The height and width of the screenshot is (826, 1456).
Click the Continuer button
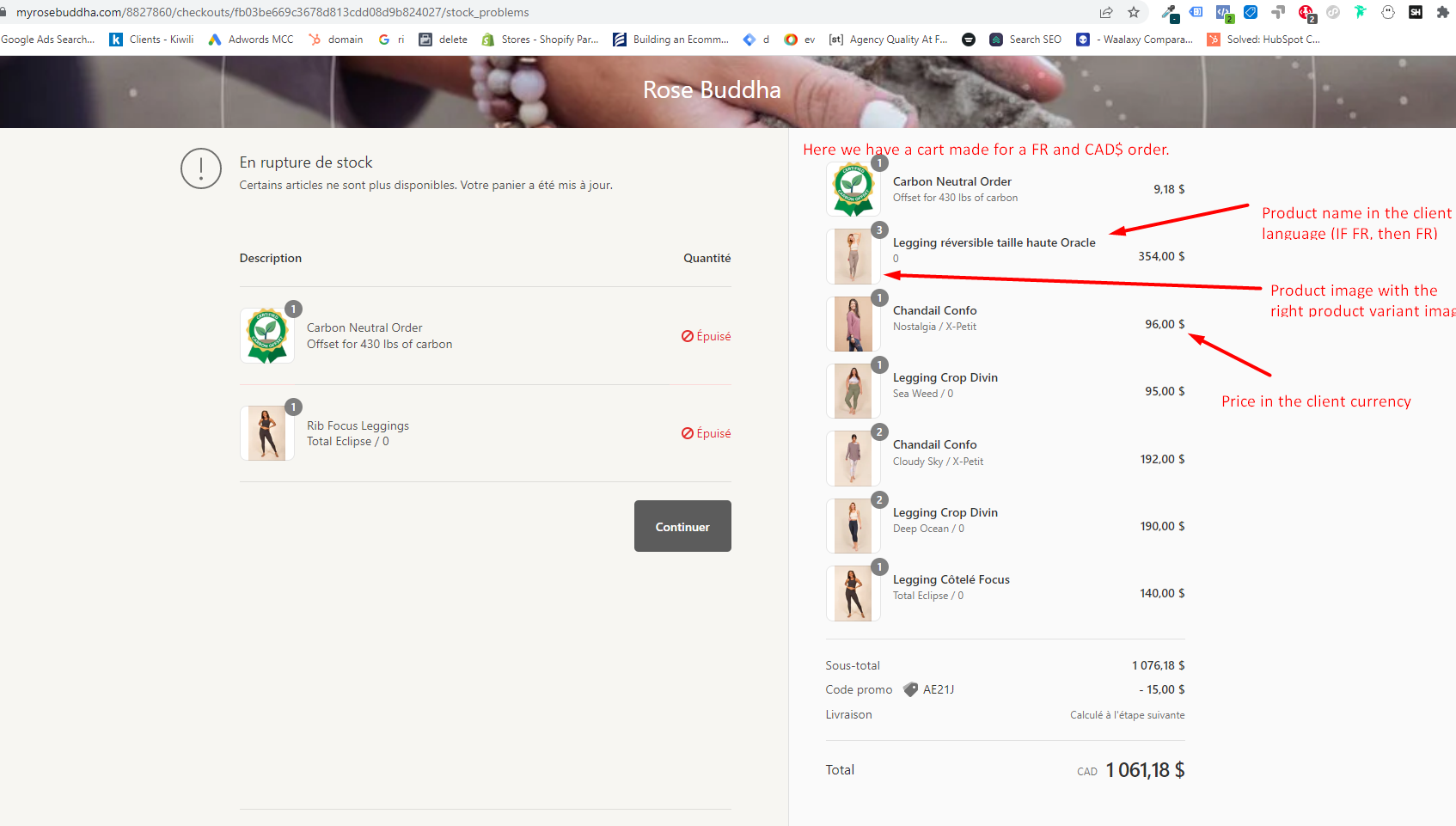(x=682, y=526)
